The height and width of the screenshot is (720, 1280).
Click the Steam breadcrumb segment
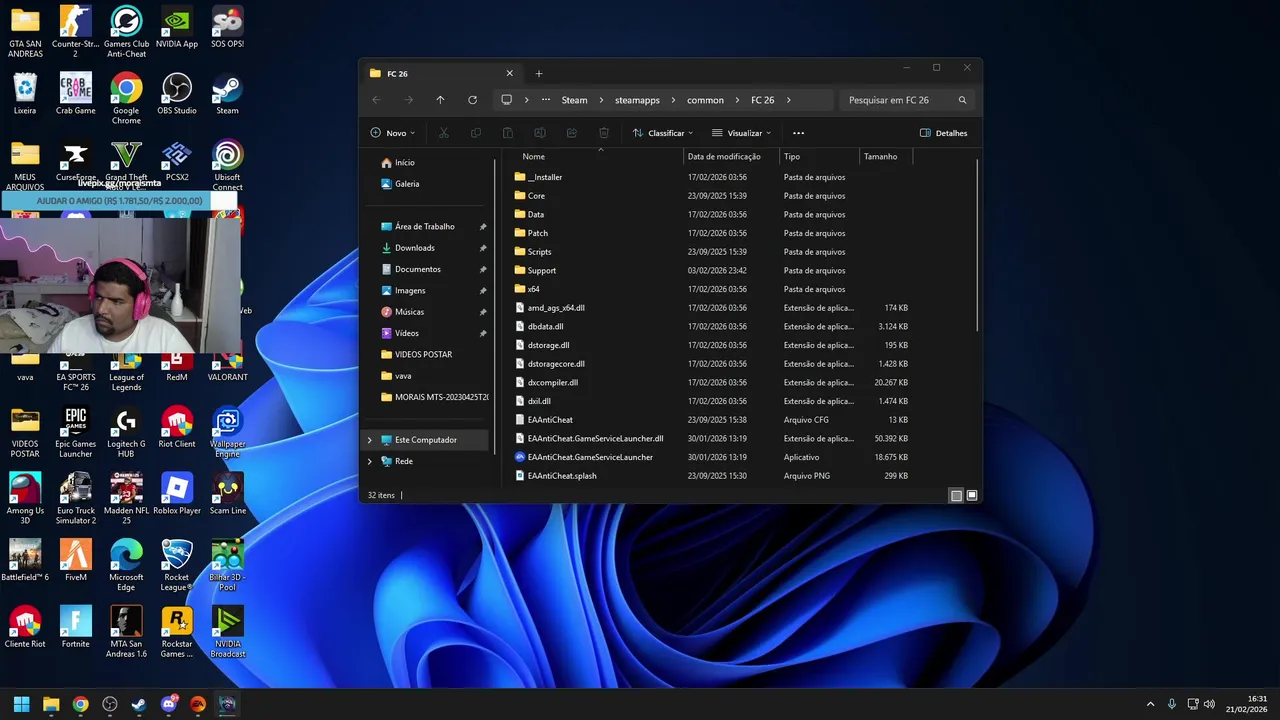pyautogui.click(x=574, y=100)
